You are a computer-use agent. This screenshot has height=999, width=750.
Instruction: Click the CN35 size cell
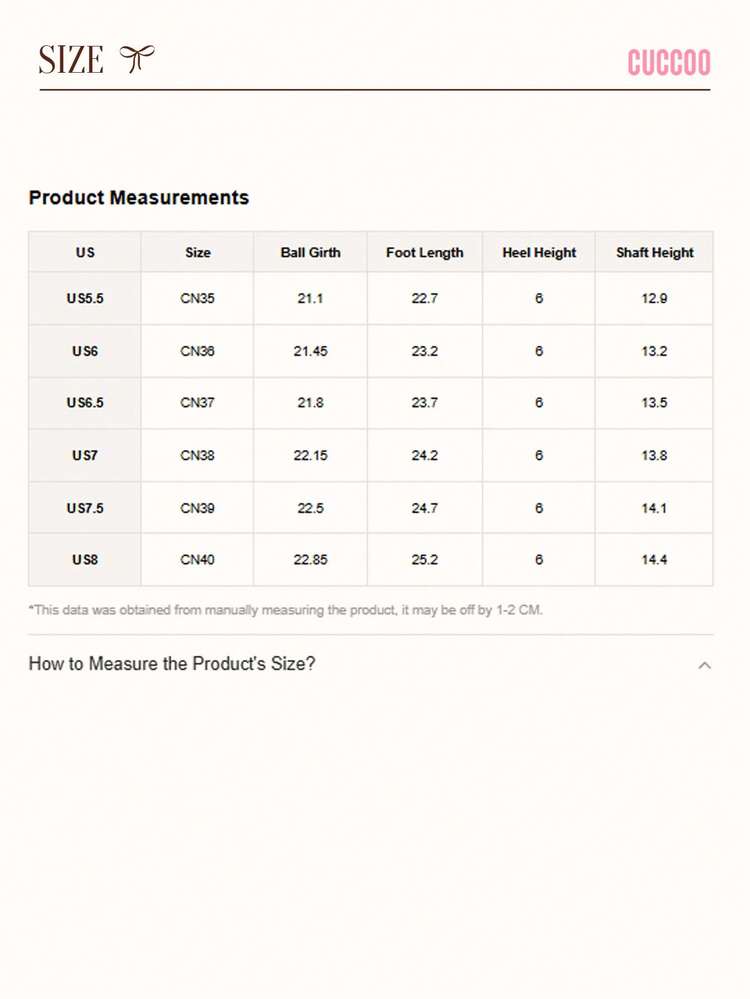196,298
